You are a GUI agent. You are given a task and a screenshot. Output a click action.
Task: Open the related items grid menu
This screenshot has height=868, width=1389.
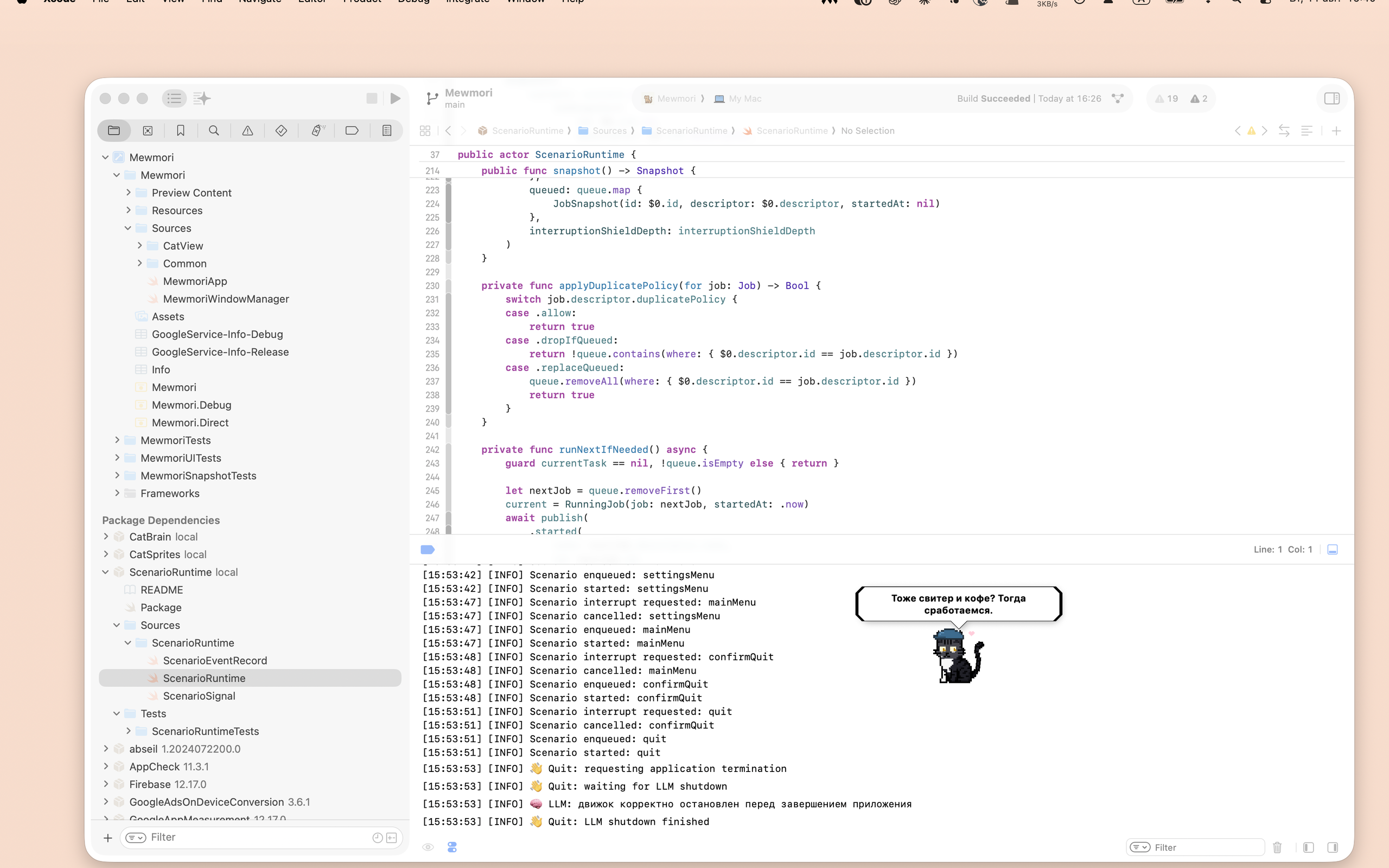click(x=425, y=131)
